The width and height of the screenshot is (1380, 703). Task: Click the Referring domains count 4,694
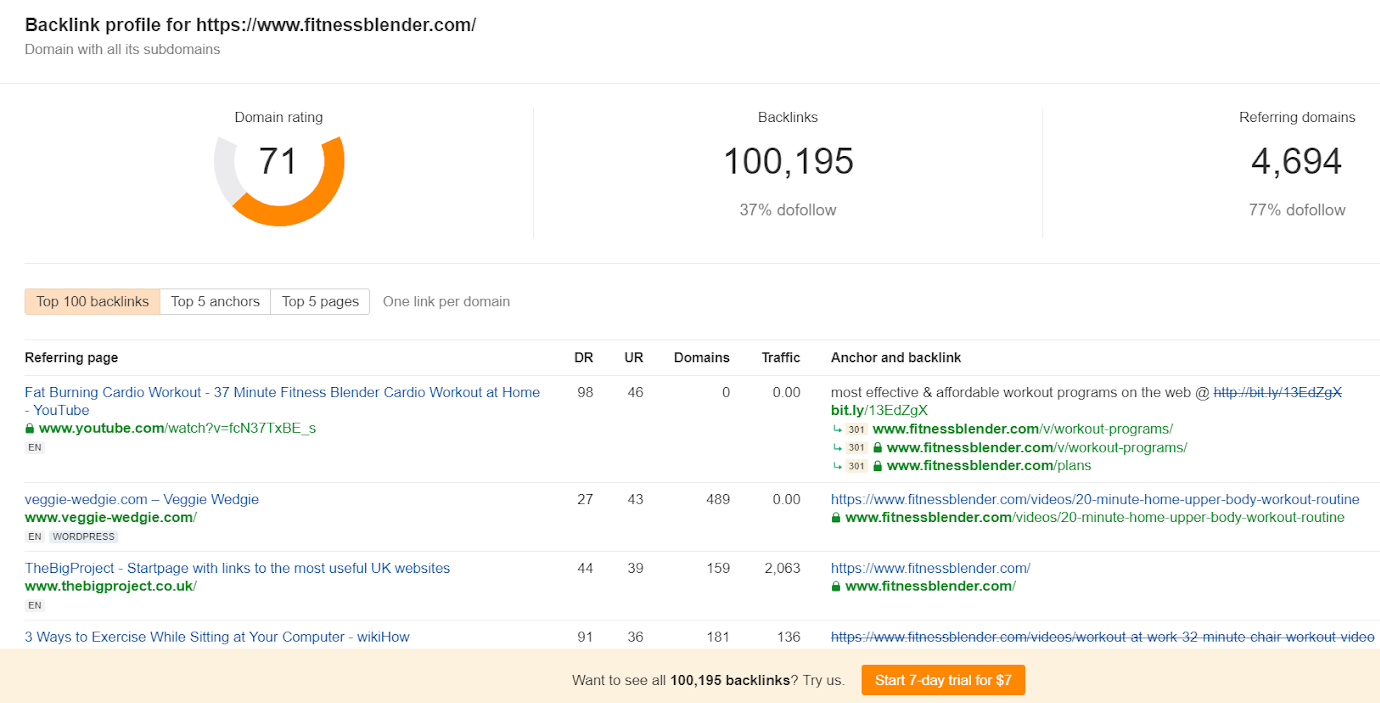click(1297, 161)
